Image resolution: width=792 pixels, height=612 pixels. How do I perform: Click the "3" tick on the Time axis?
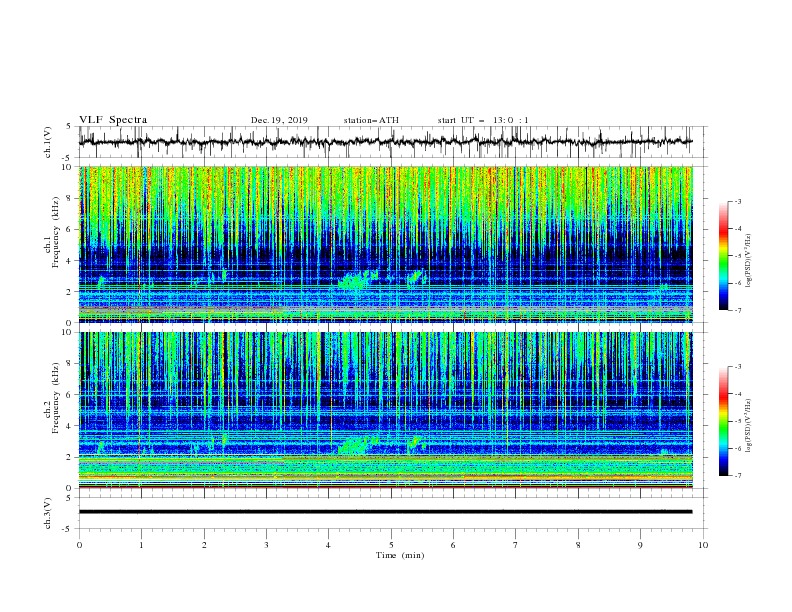coord(266,545)
